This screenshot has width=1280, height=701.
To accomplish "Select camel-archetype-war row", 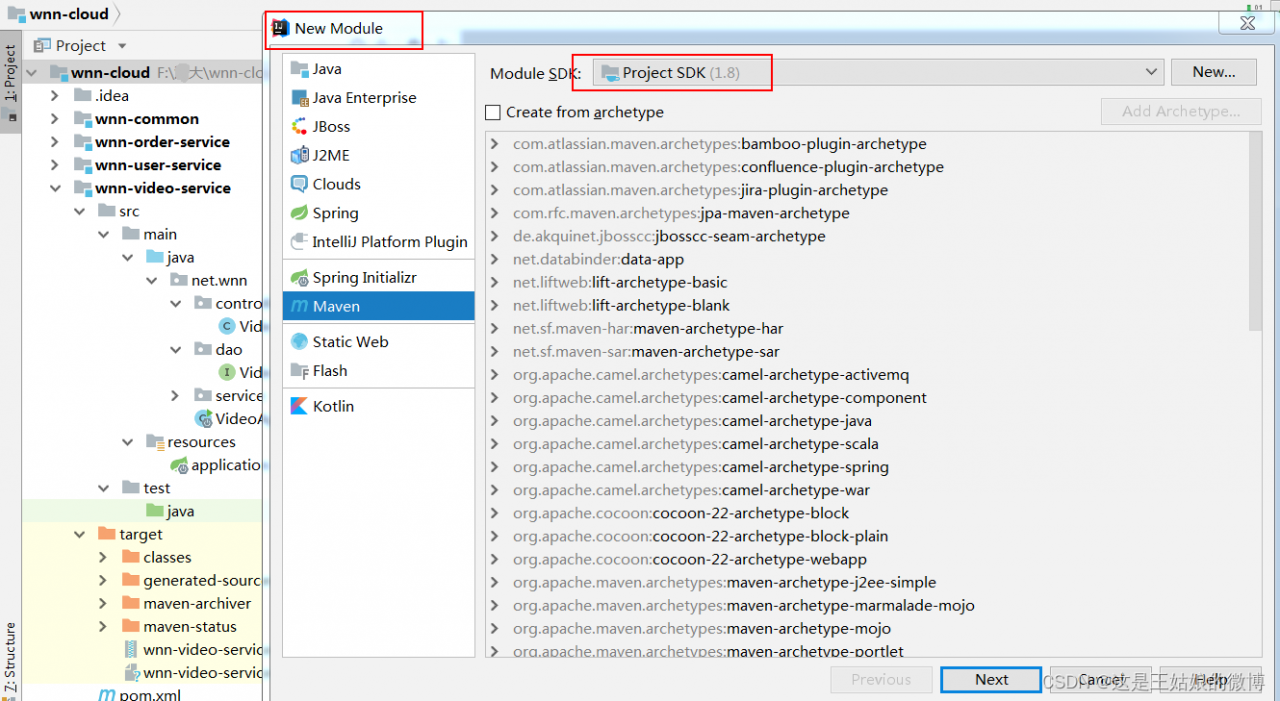I will pyautogui.click(x=868, y=490).
